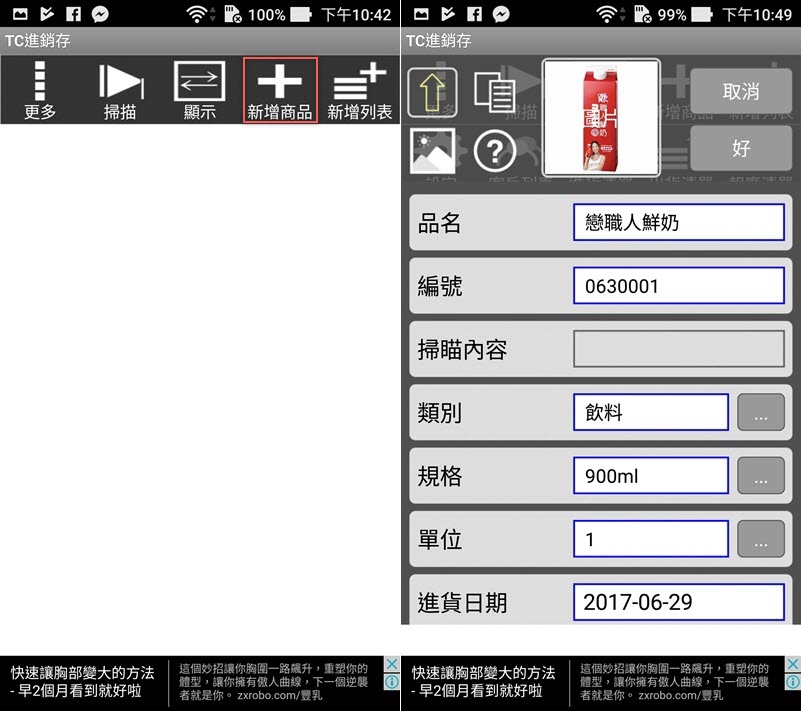Image resolution: width=801 pixels, height=711 pixels.
Task: Open the 顯示 display view icon
Action: coord(199,90)
